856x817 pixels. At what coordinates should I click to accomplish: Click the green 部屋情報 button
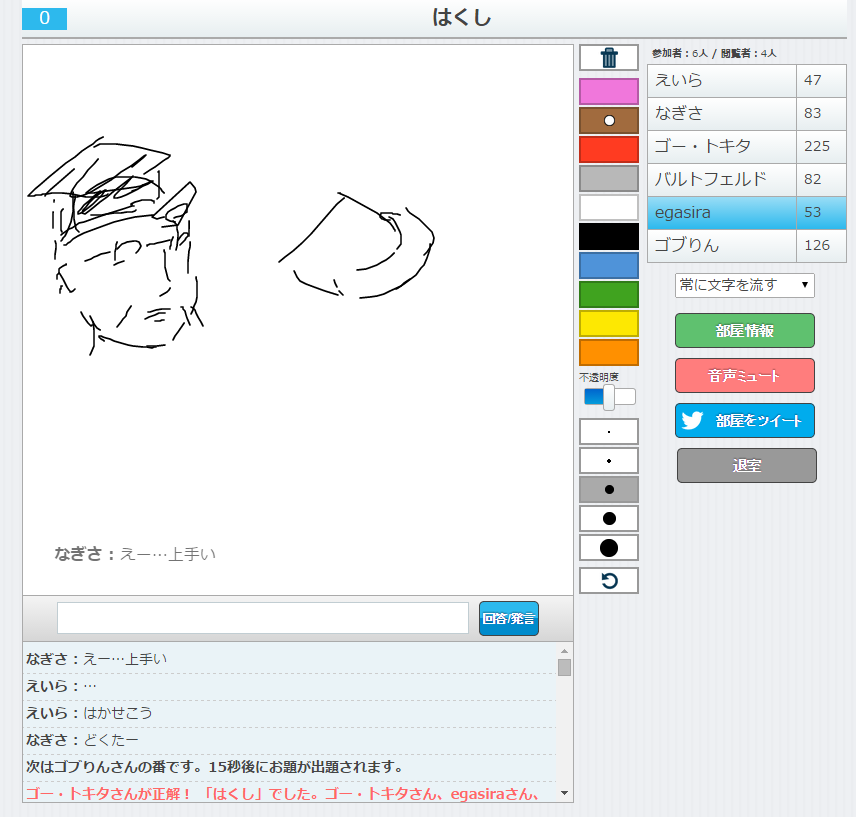pos(745,330)
